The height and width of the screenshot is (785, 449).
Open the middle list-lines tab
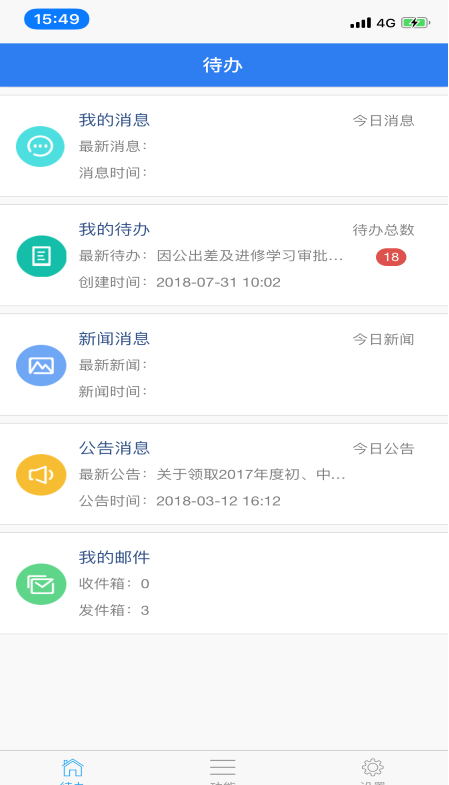point(223,769)
